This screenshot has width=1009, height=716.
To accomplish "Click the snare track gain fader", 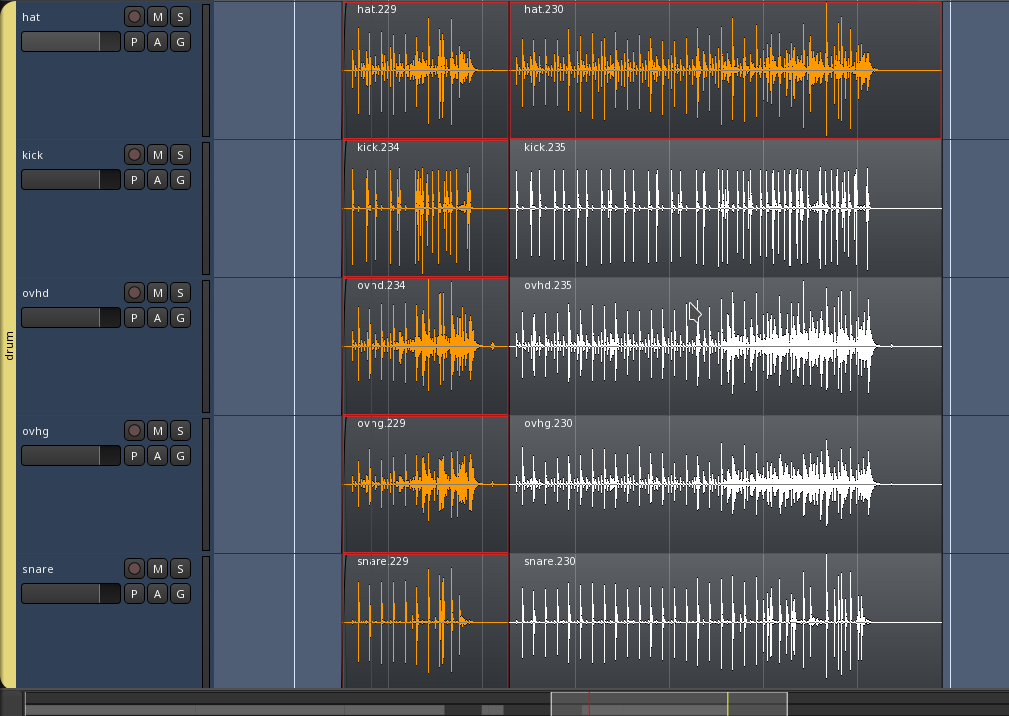I will click(70, 594).
